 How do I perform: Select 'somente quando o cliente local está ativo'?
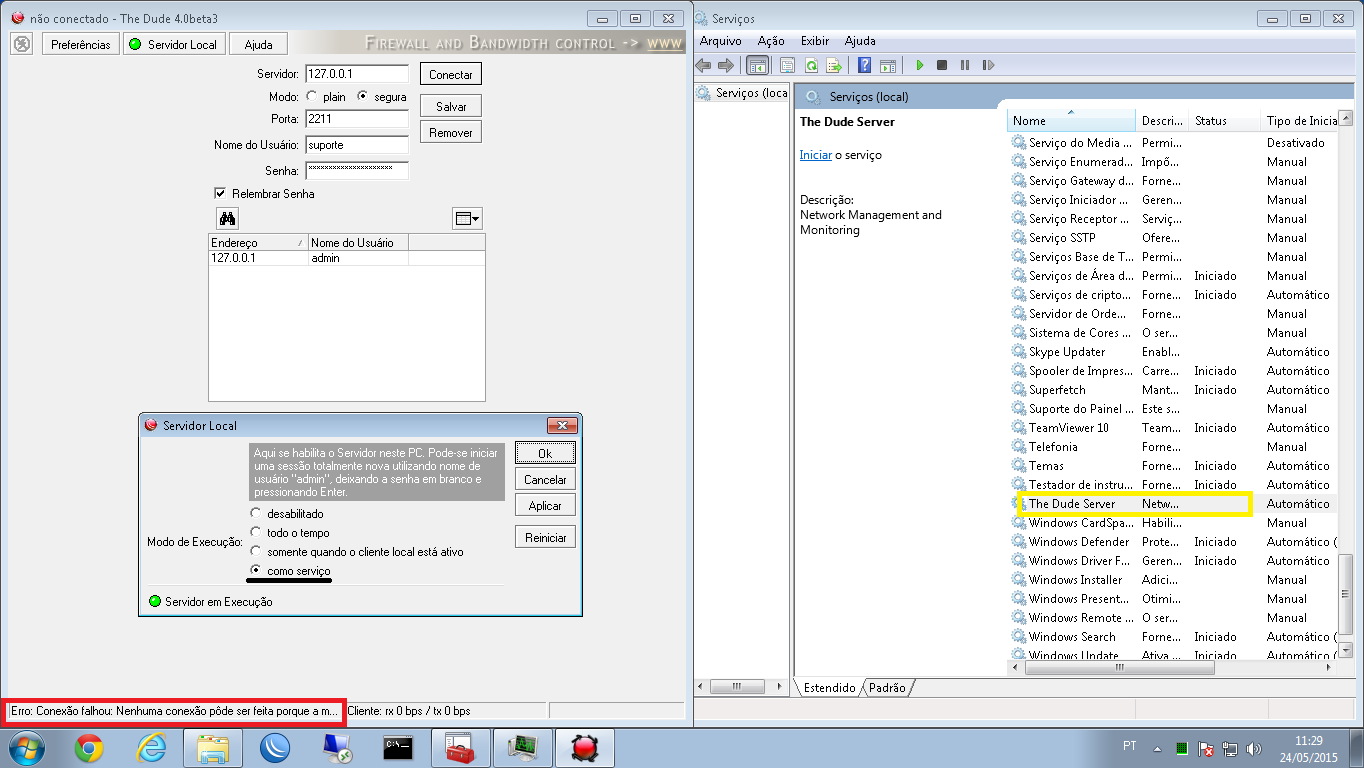pos(256,551)
